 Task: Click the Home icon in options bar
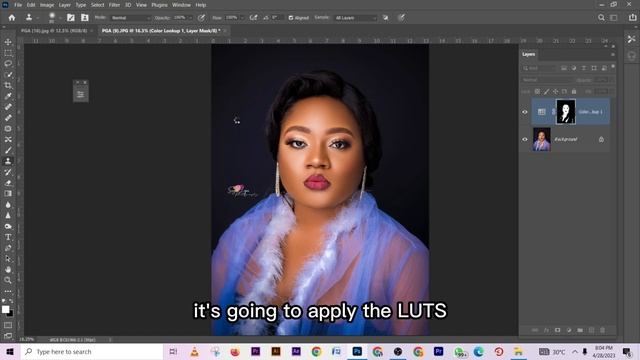(12, 18)
